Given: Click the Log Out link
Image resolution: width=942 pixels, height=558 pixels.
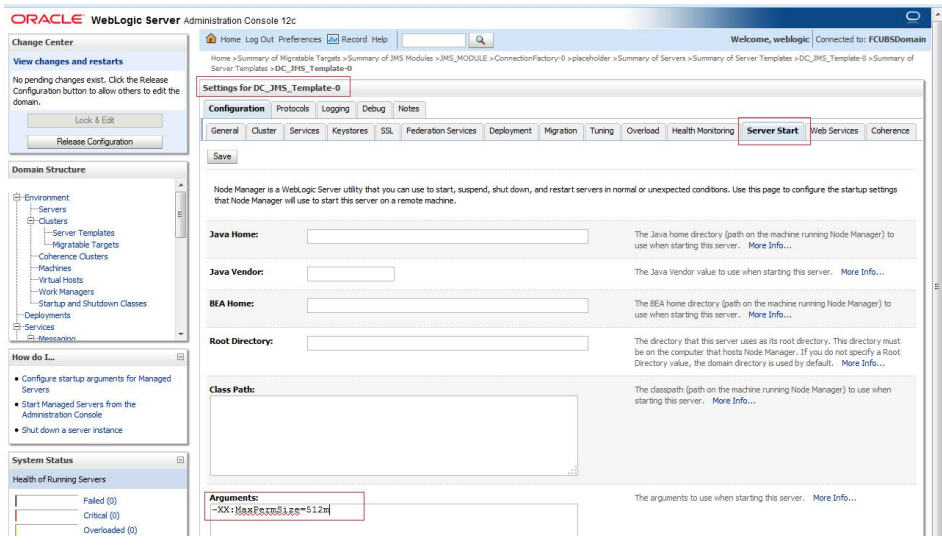Looking at the screenshot, I should 260,39.
